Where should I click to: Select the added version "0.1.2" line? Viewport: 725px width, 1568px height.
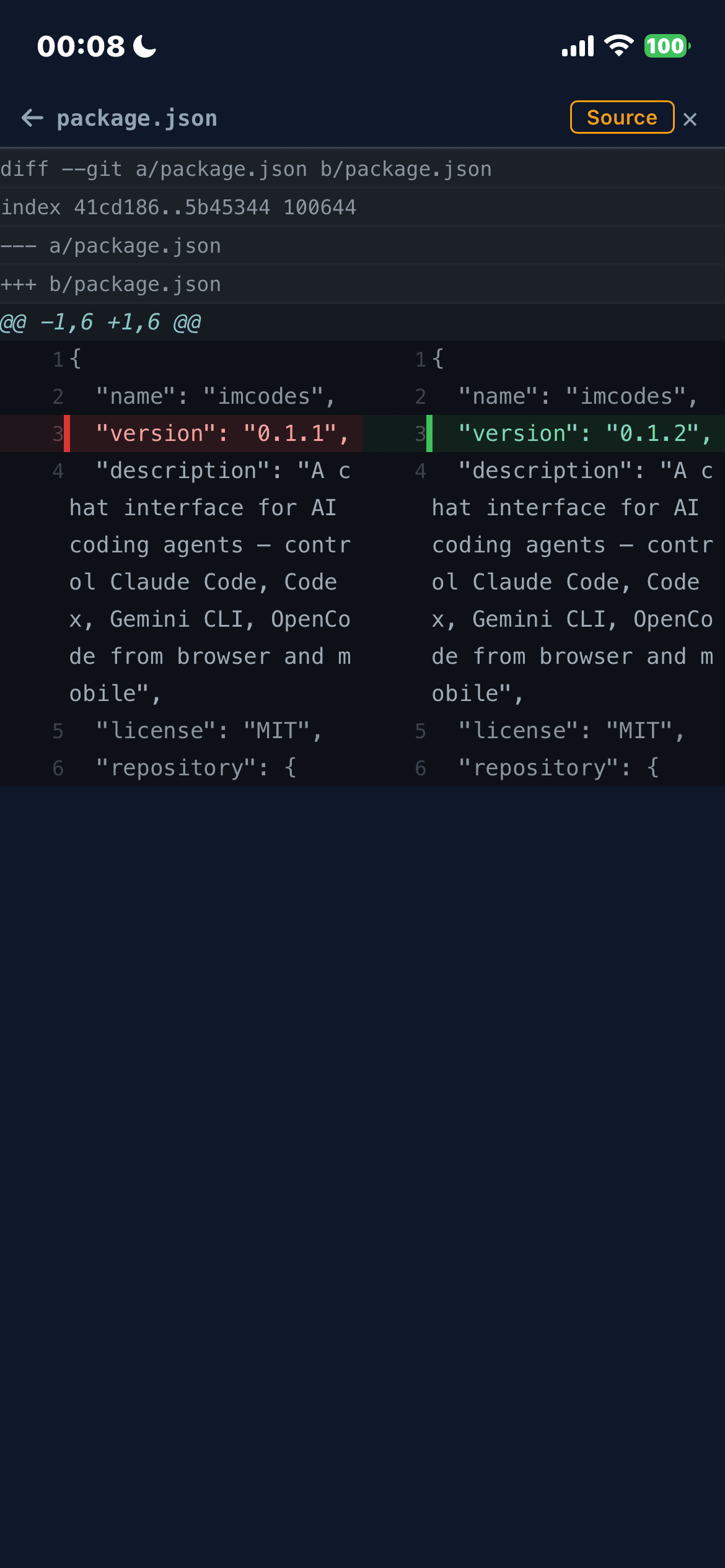584,433
